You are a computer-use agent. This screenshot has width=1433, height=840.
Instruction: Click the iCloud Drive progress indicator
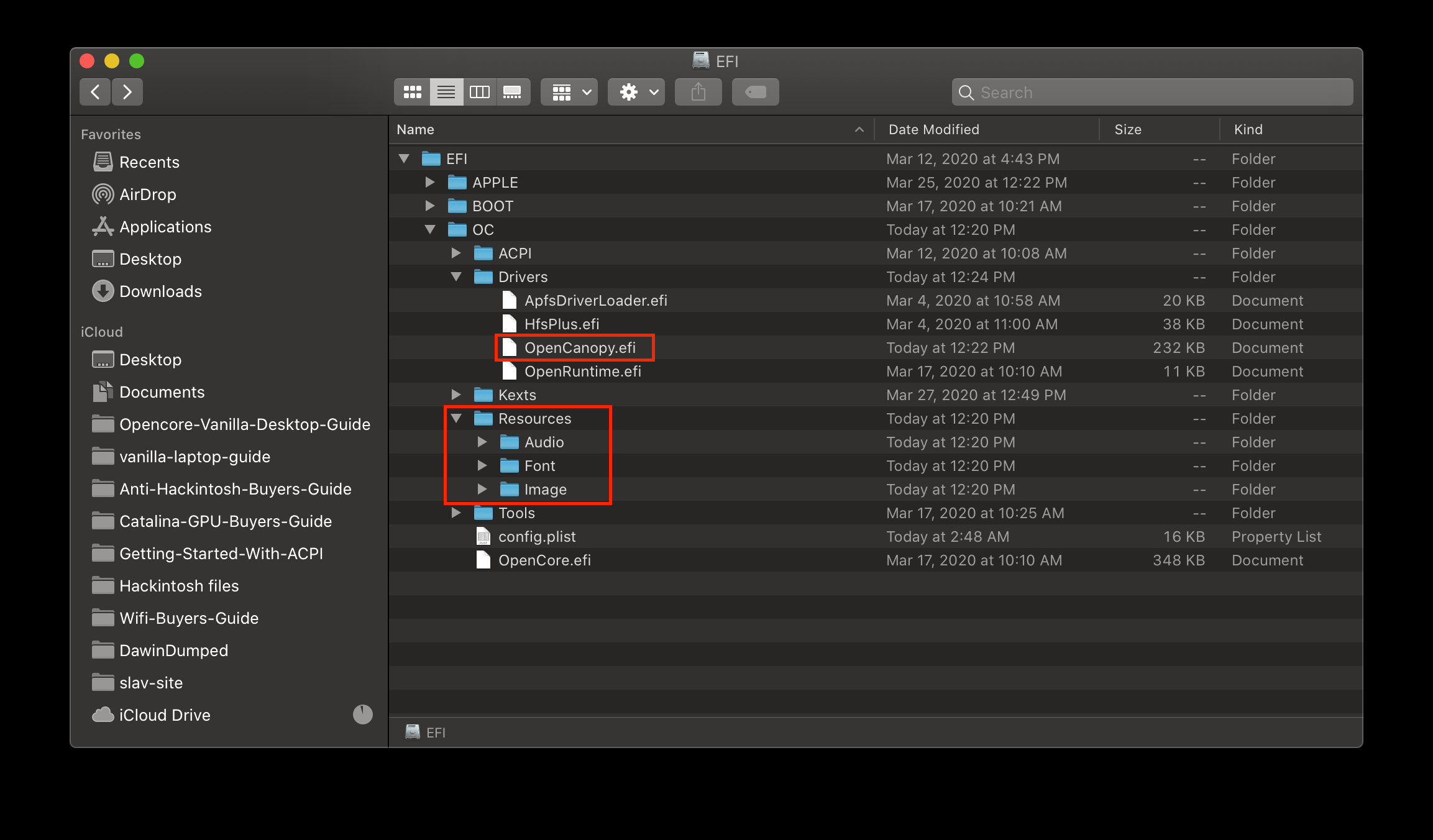pos(363,714)
